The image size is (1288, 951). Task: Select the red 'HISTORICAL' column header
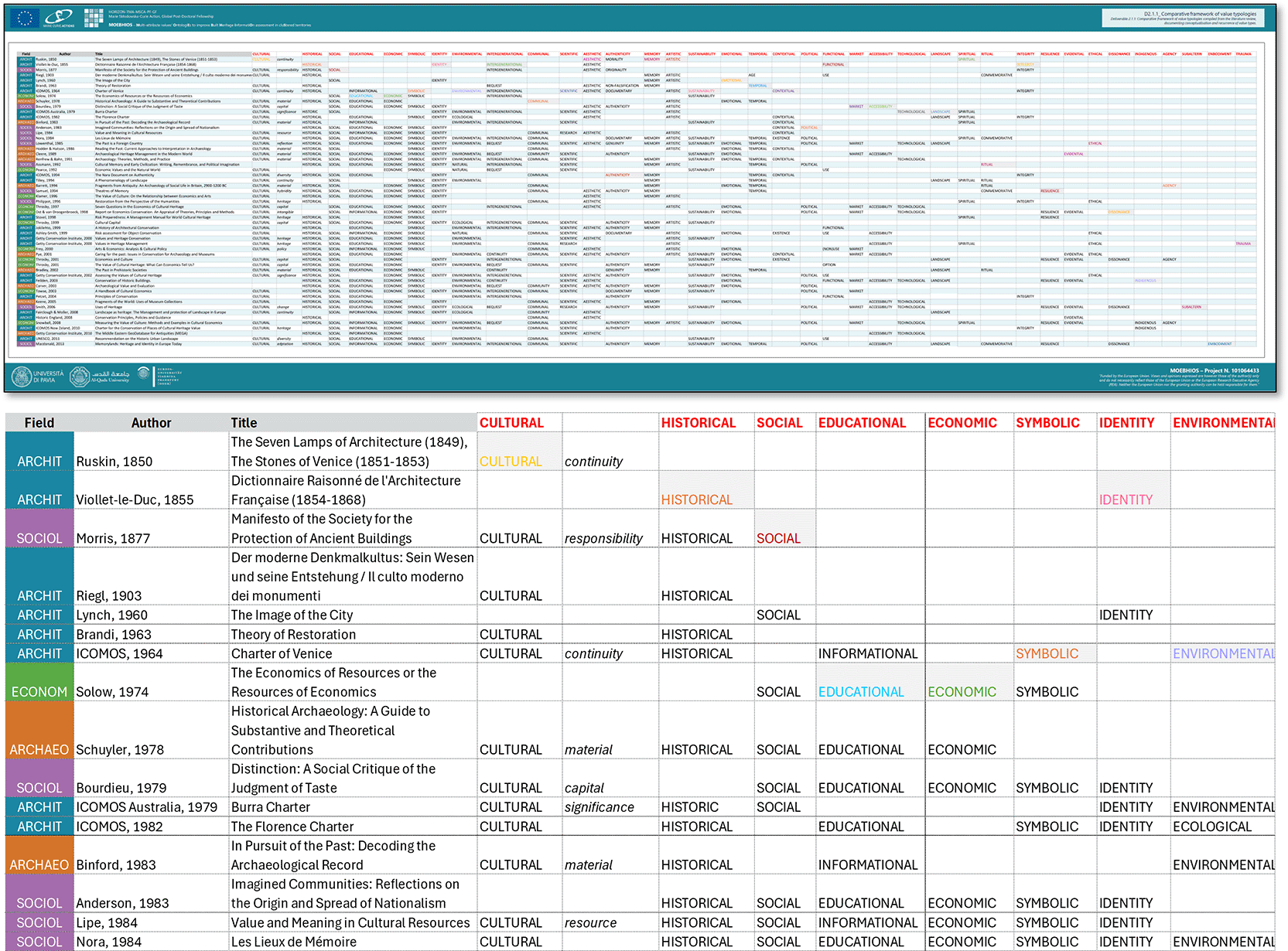(x=699, y=423)
